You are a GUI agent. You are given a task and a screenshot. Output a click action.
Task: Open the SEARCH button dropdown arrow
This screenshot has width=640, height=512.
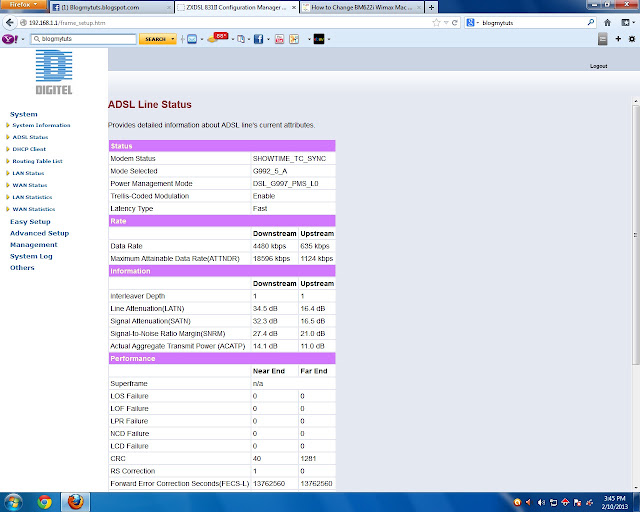[x=173, y=39]
